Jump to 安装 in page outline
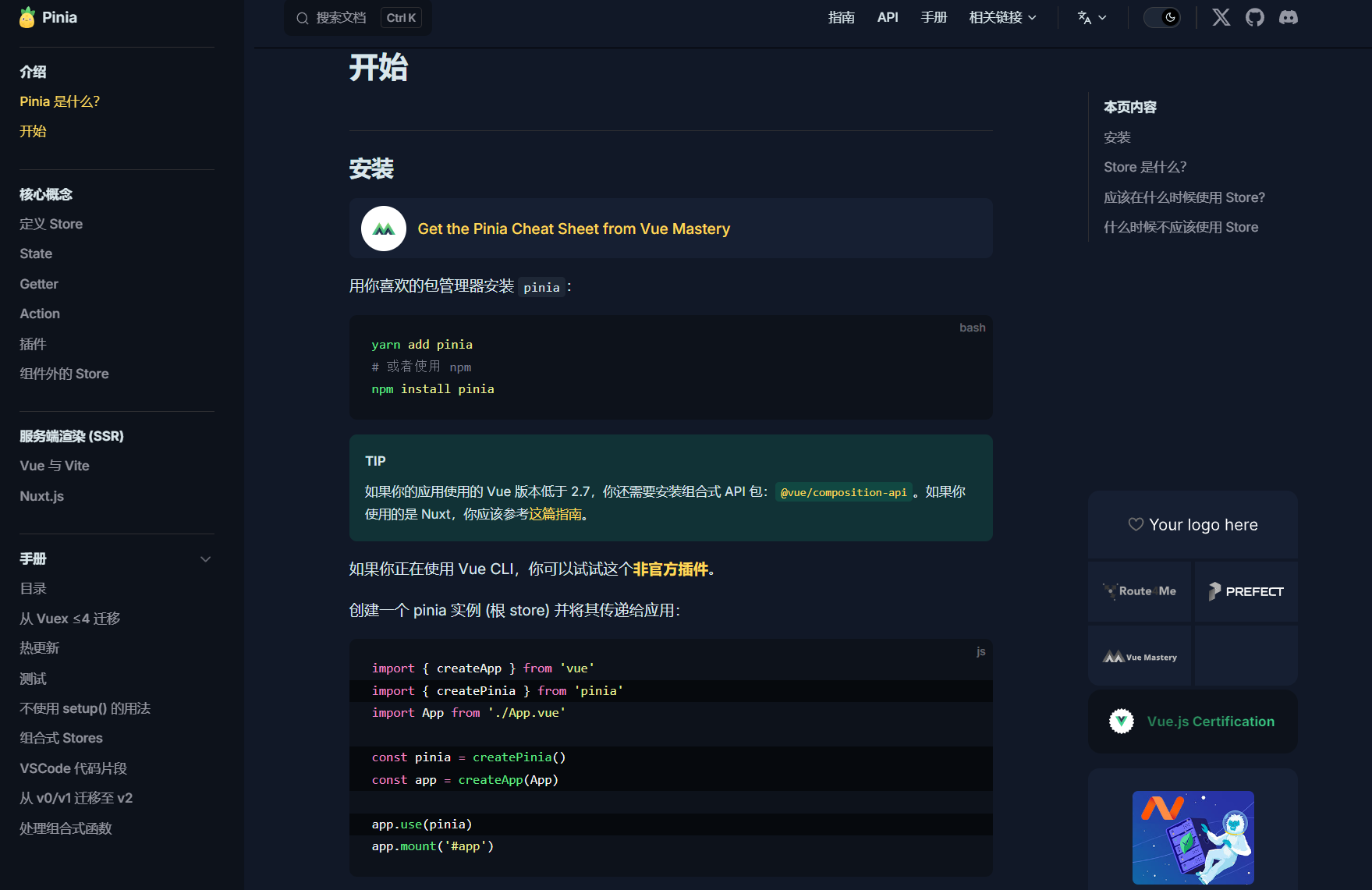The height and width of the screenshot is (890, 1372). 1117,137
